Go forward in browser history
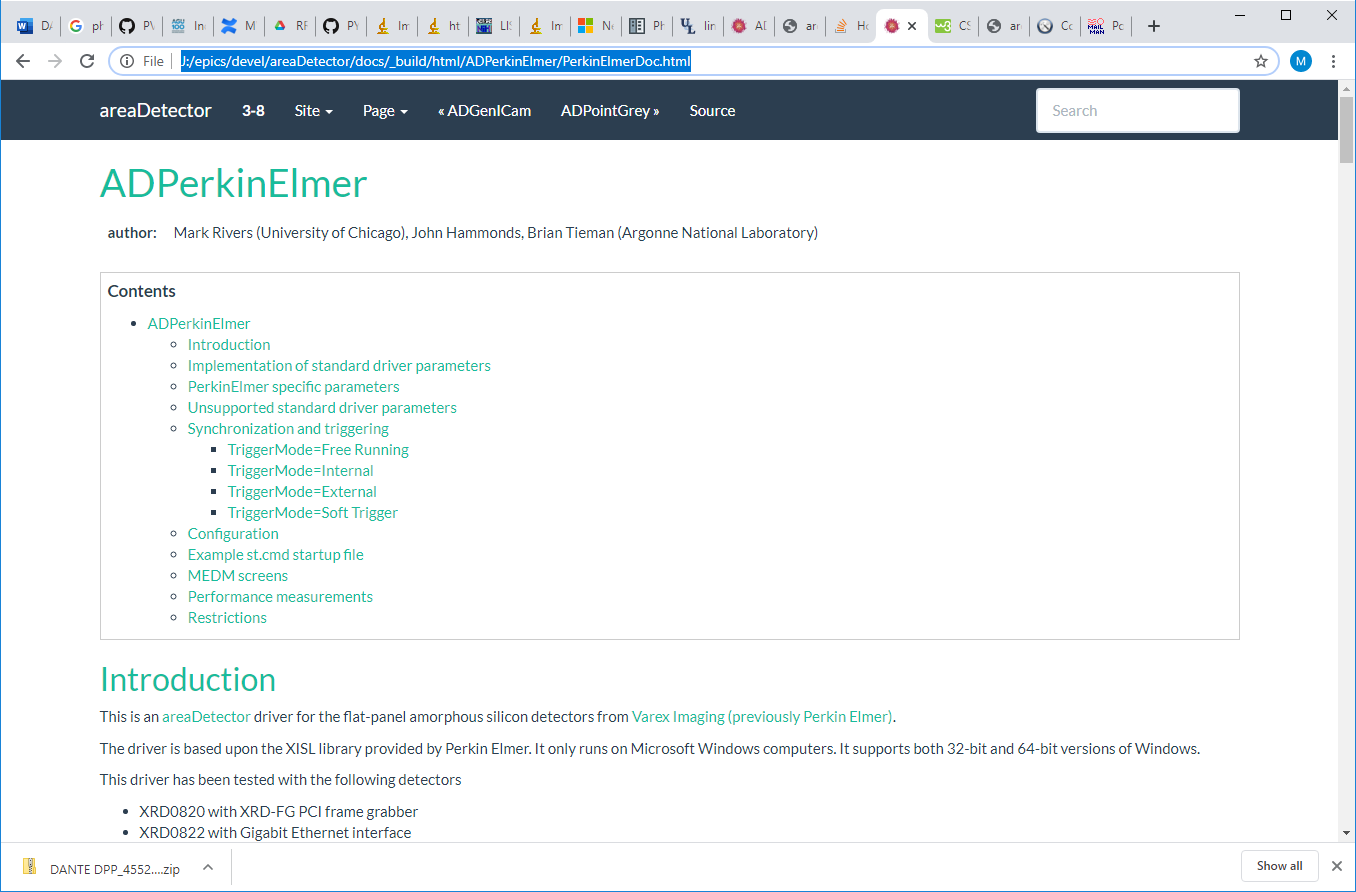1356x892 pixels. pos(55,61)
